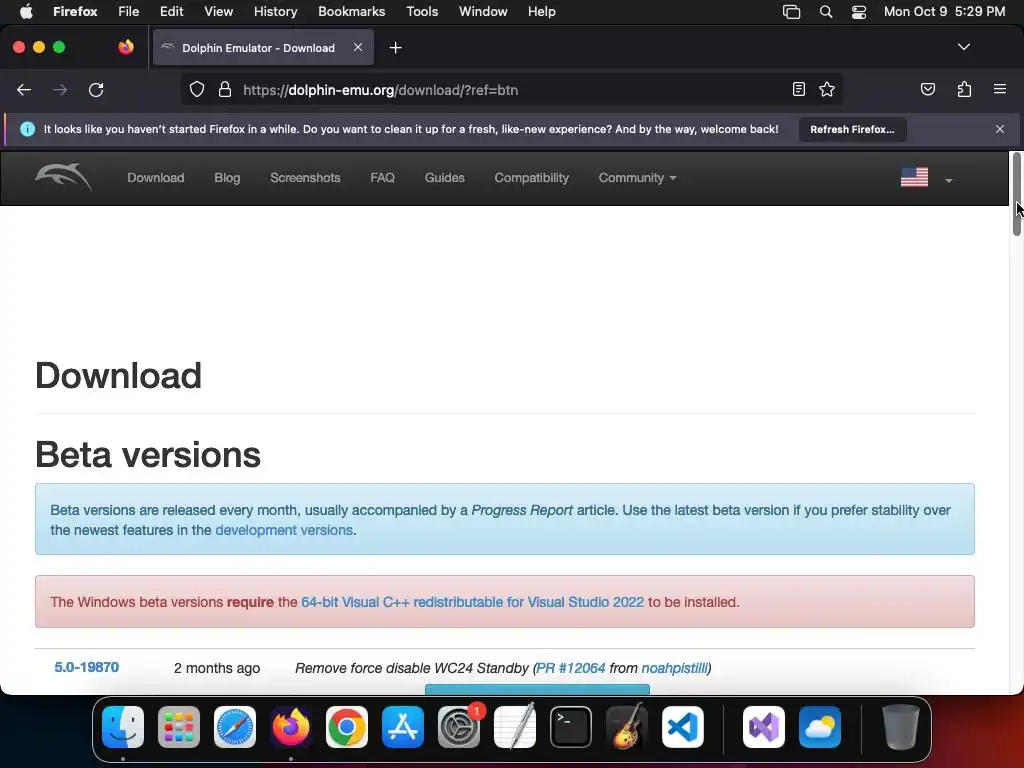Open Trash from the dock

click(901, 727)
